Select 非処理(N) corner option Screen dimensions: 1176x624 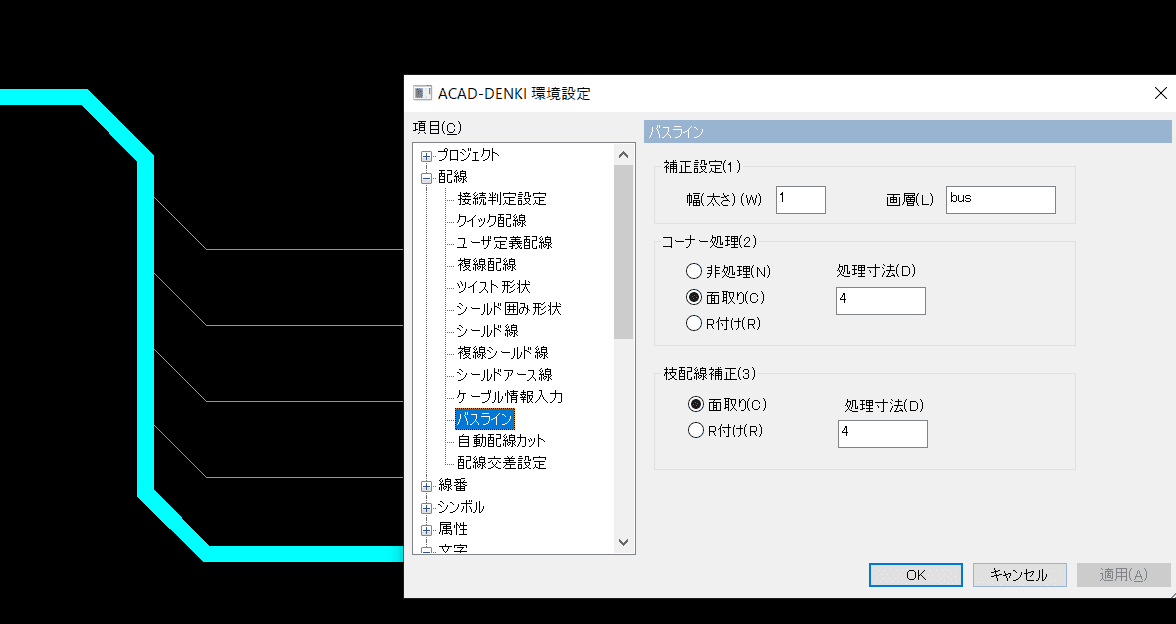(694, 271)
